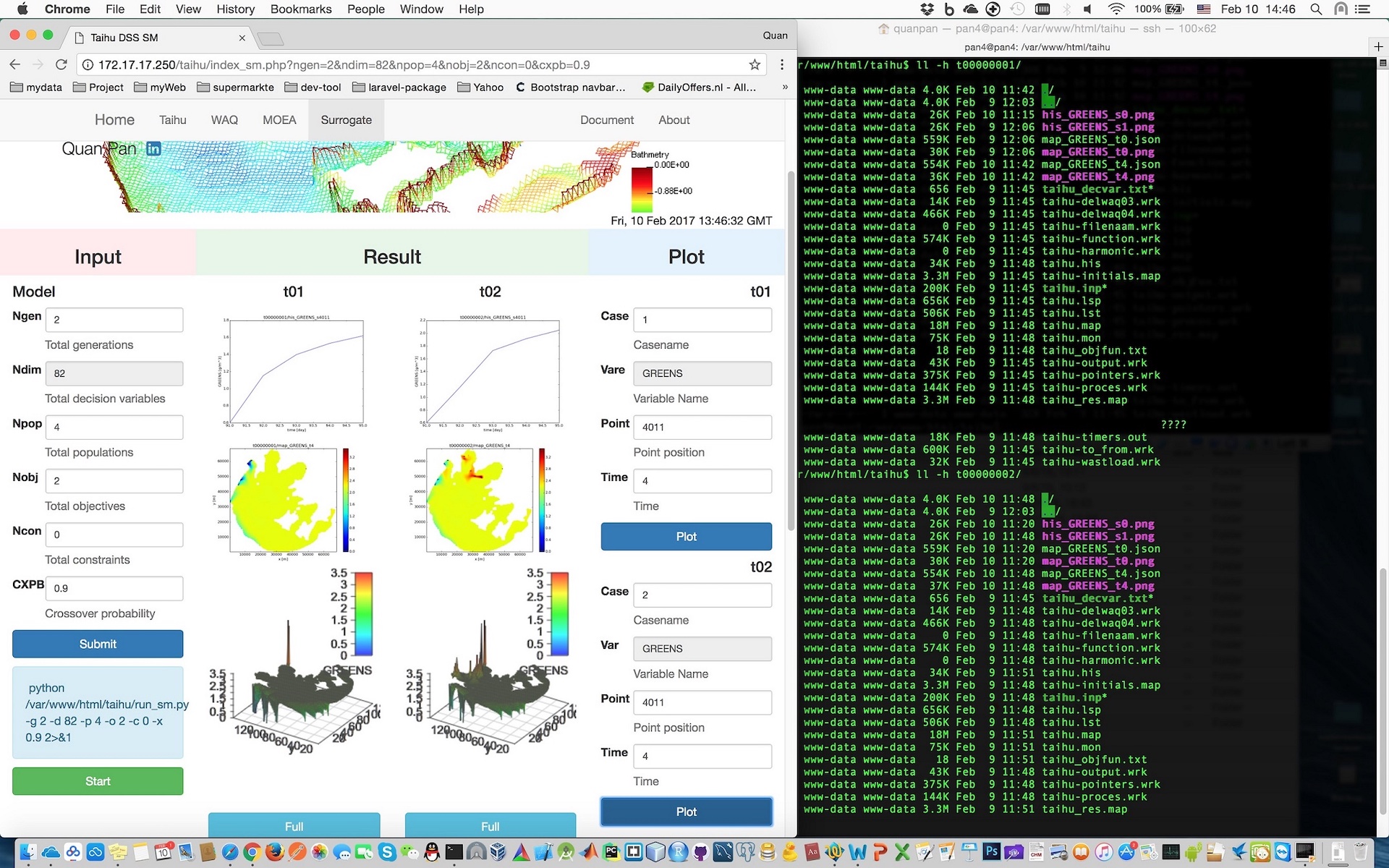The image size is (1389, 868).
Task: Click the CXPB crossover probability field
Action: pos(114,588)
